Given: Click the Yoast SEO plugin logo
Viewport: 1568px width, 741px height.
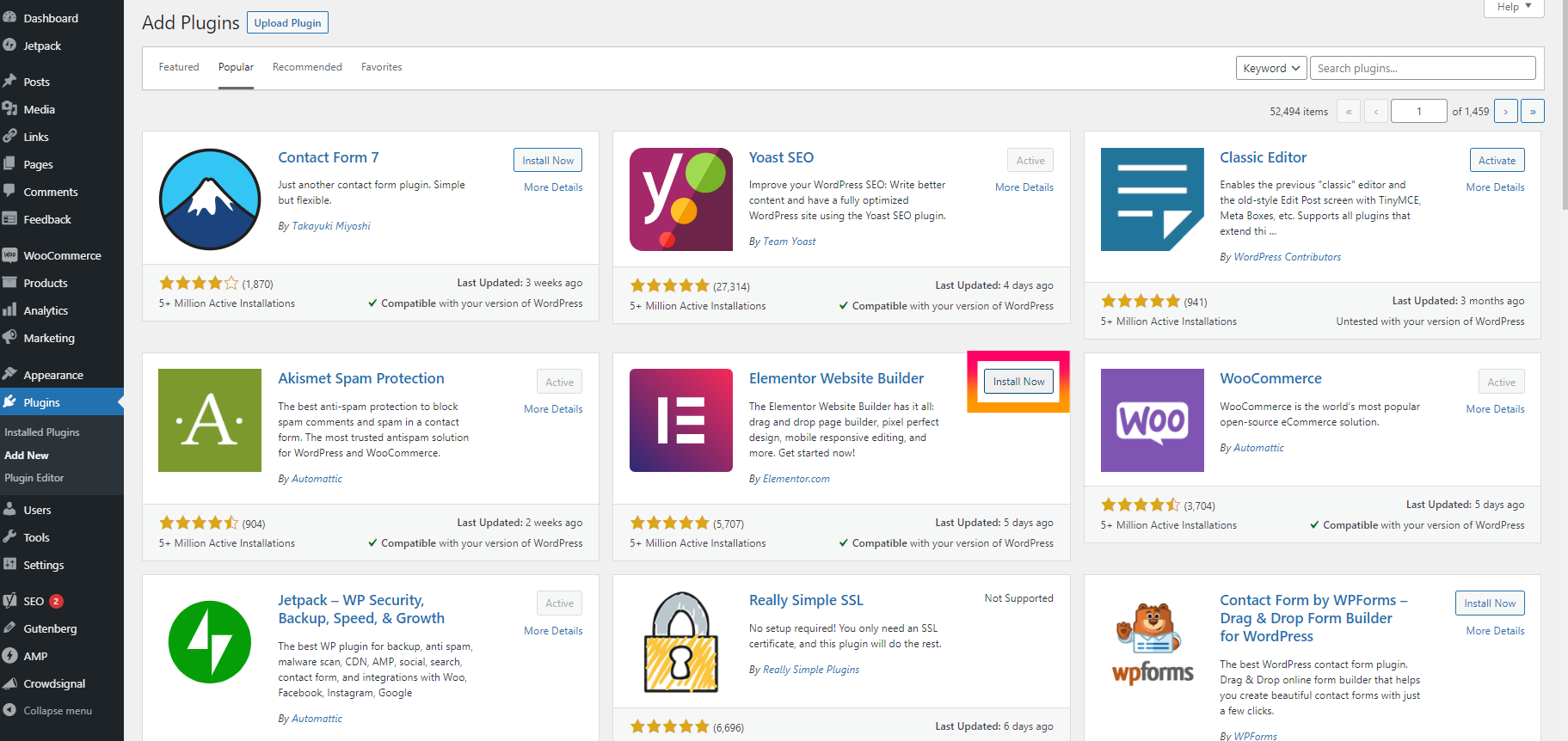Looking at the screenshot, I should [x=681, y=199].
